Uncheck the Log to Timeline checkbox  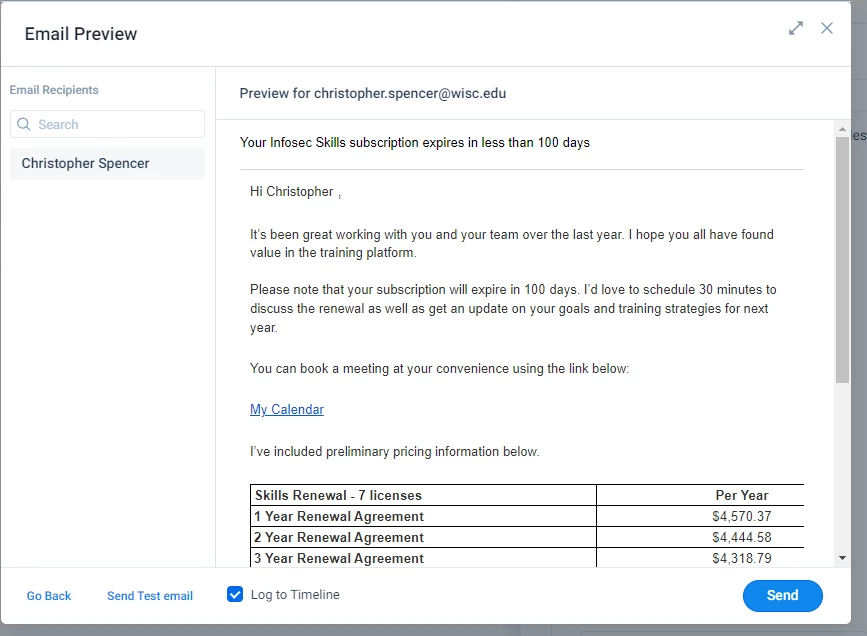click(235, 595)
